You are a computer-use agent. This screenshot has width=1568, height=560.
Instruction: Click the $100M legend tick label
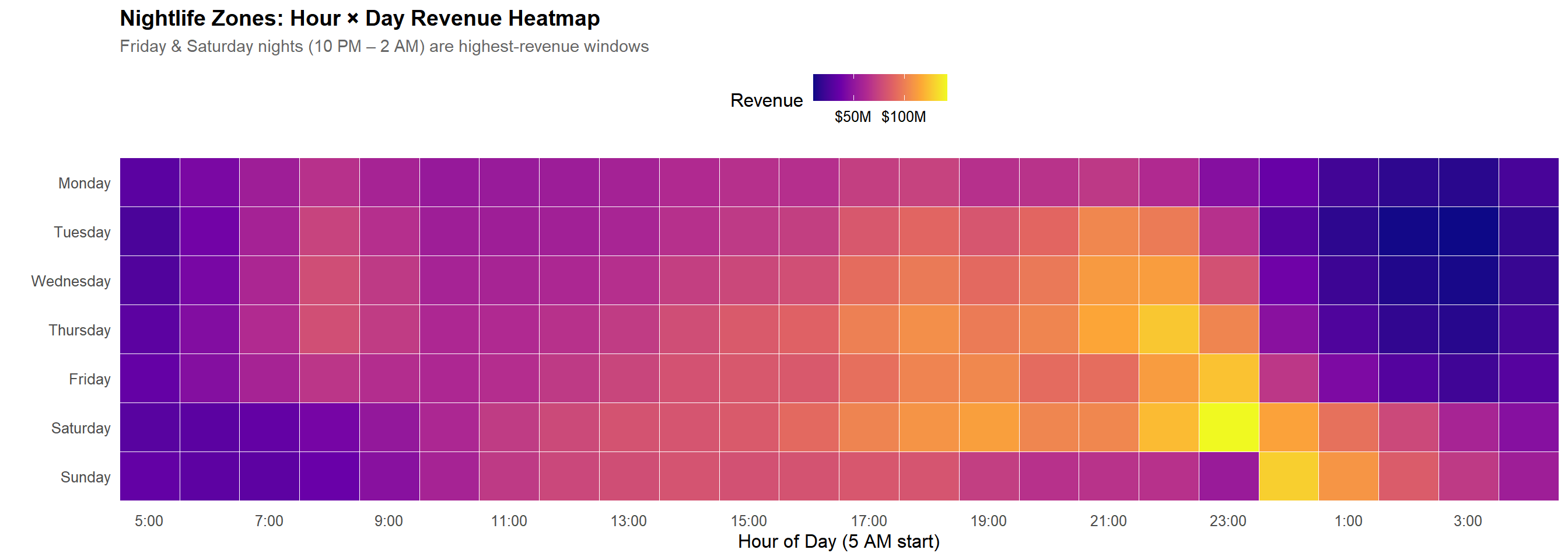click(904, 117)
